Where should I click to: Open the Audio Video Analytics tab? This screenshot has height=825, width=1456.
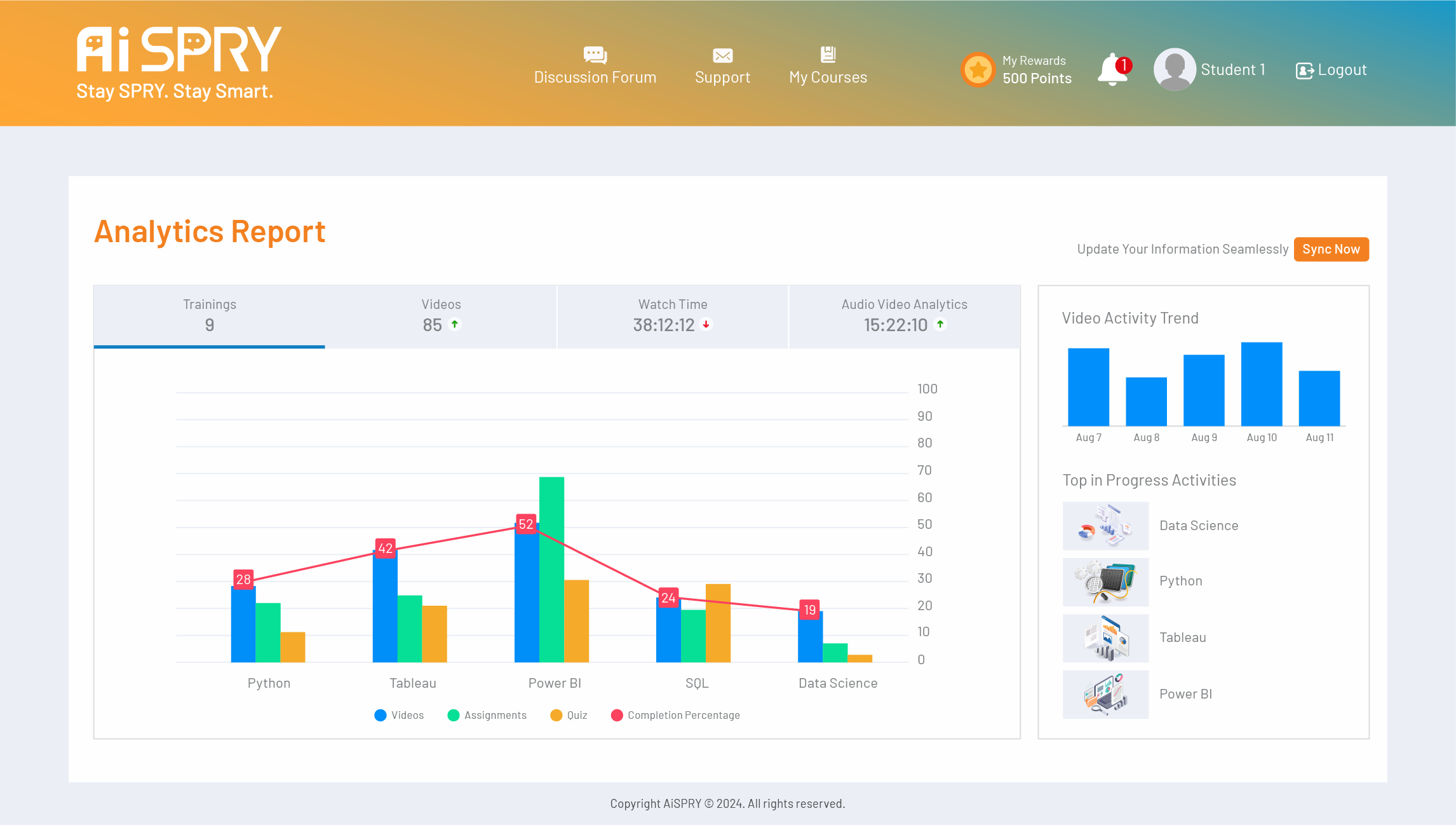904,315
